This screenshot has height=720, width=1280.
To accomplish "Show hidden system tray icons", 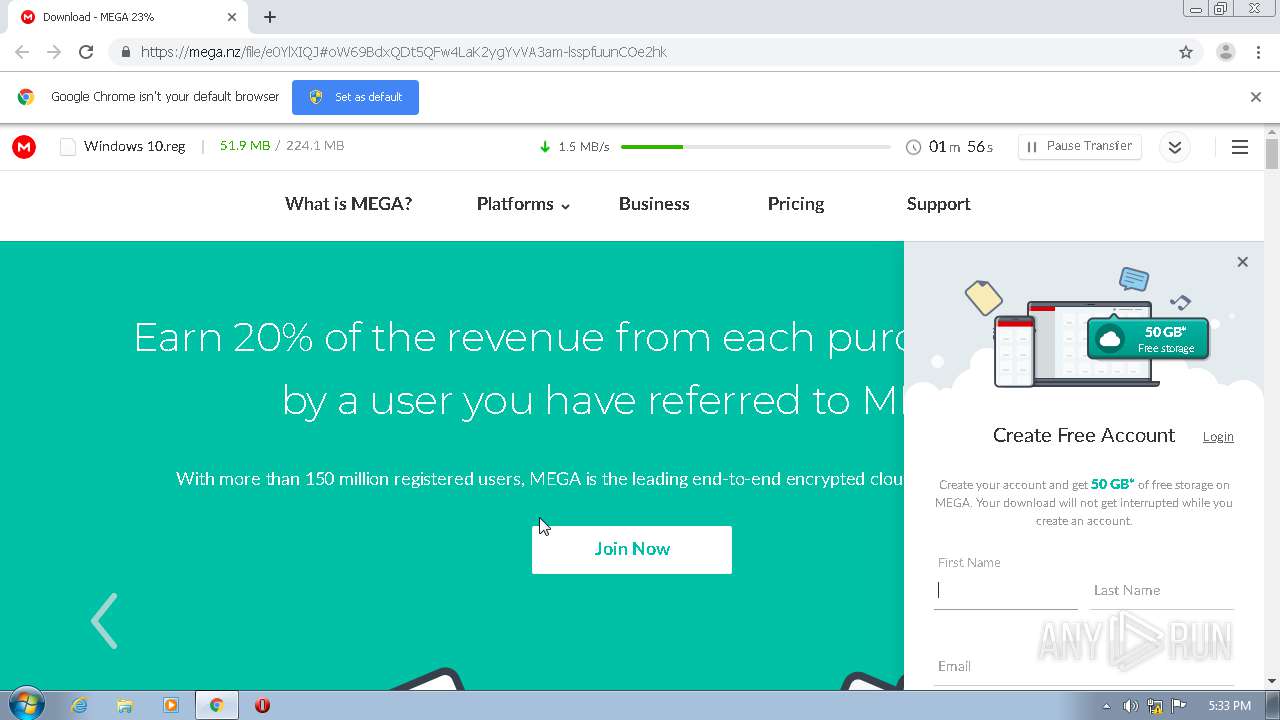I will (1106, 706).
